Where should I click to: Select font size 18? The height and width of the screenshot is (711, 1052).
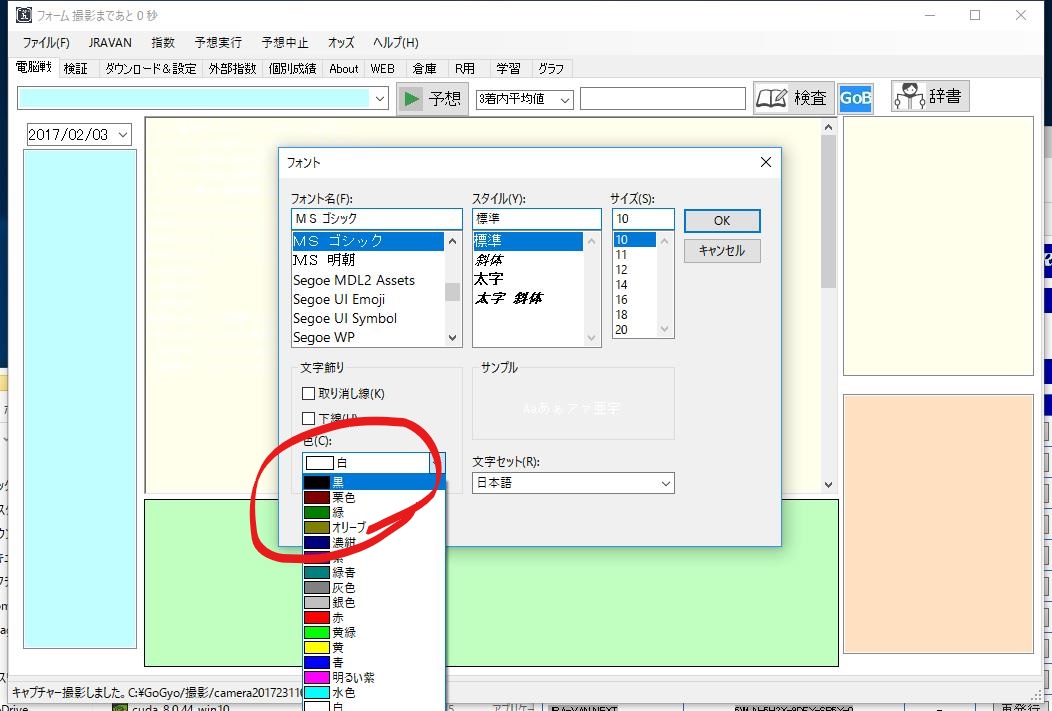pyautogui.click(x=634, y=315)
